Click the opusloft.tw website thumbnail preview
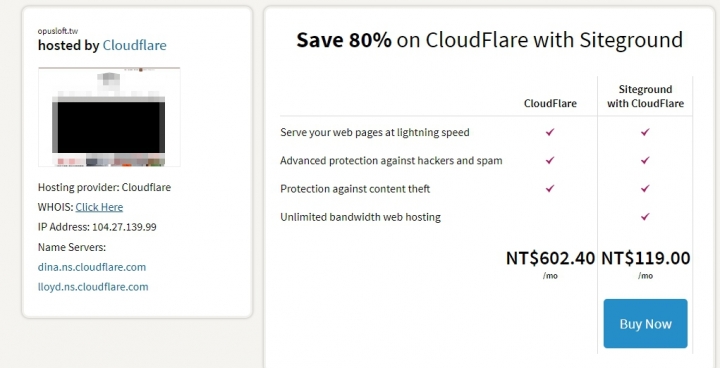This screenshot has width=720, height=368. pyautogui.click(x=109, y=117)
